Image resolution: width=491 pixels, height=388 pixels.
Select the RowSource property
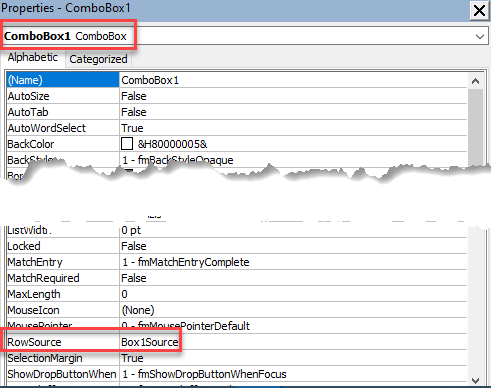tap(63, 342)
